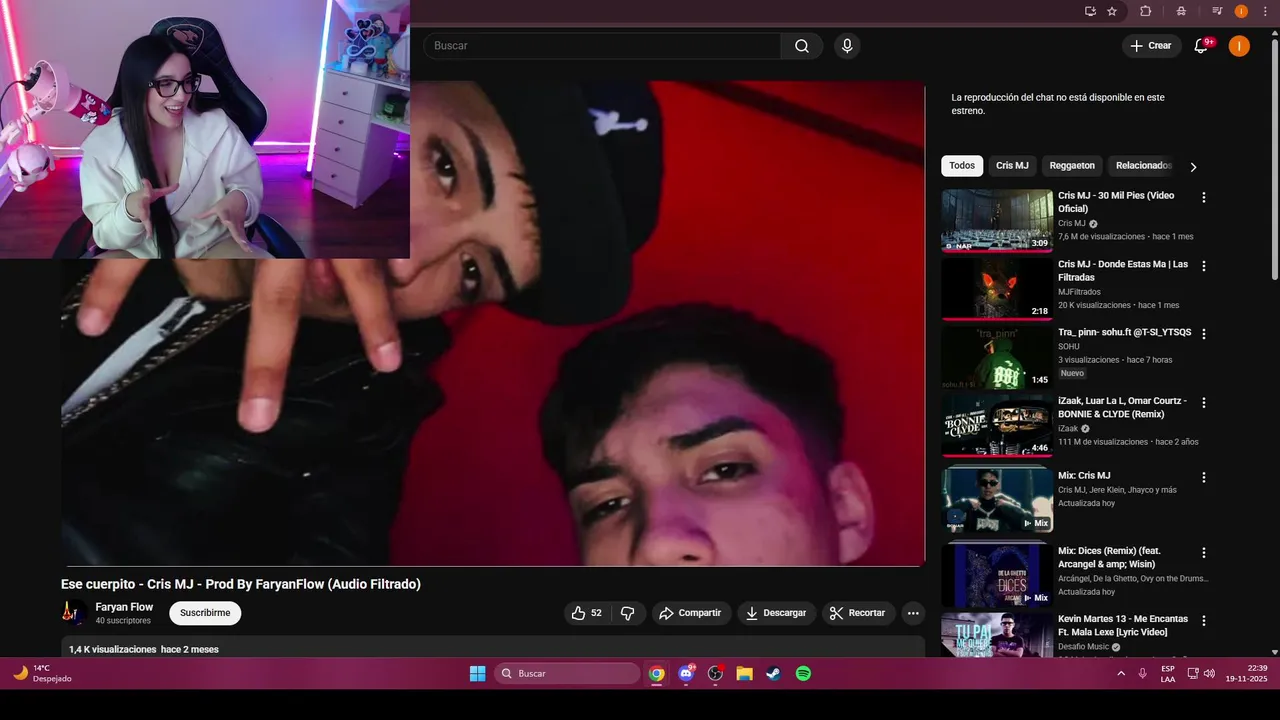
Task: Open the Mix: Dices Remix thumbnail
Action: 997,575
